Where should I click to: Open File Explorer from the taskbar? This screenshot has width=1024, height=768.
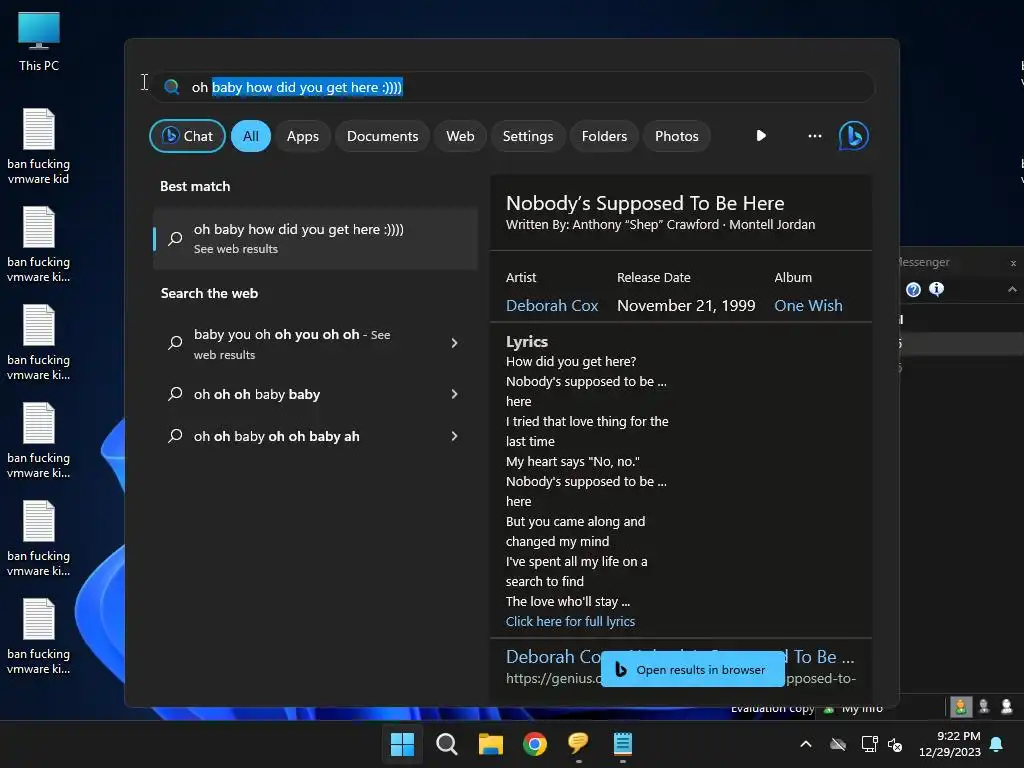coord(490,744)
